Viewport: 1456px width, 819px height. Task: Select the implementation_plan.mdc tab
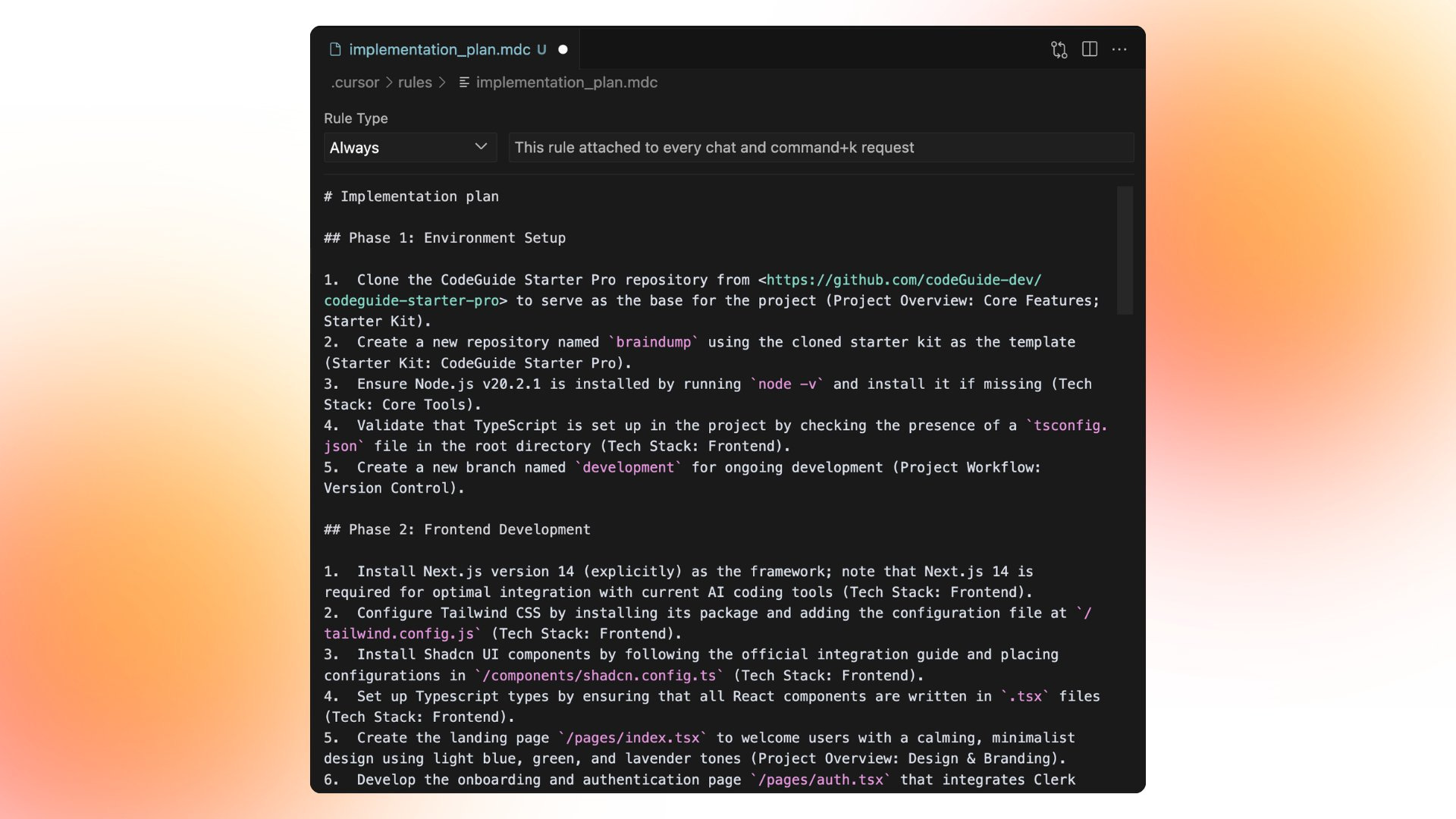439,49
